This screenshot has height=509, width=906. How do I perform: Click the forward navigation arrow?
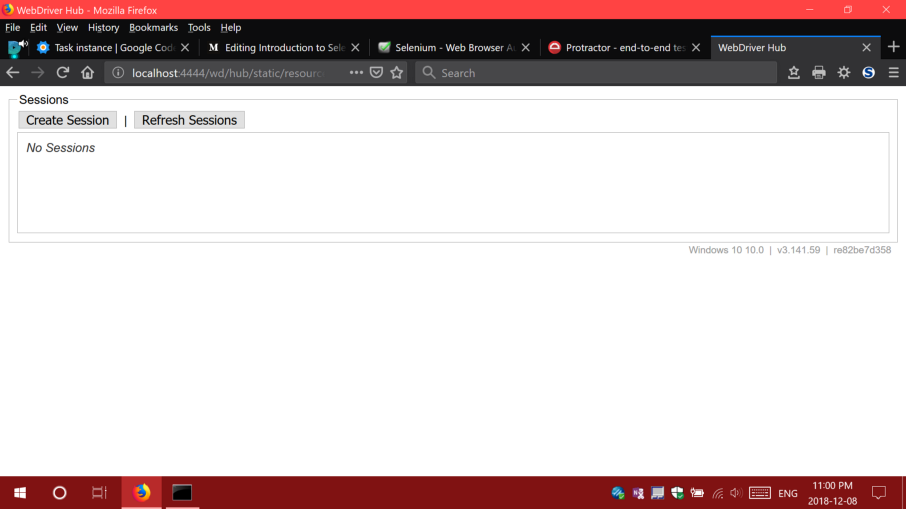point(38,73)
